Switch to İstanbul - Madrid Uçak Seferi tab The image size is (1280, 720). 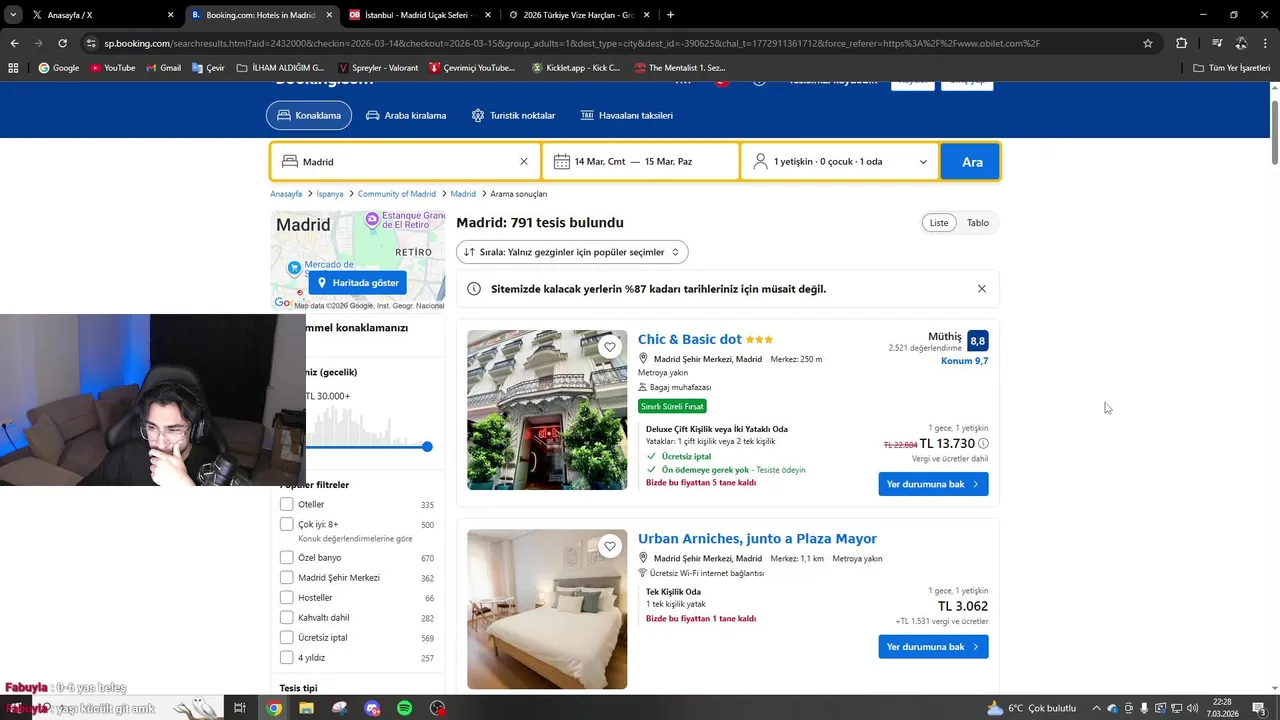coord(420,15)
